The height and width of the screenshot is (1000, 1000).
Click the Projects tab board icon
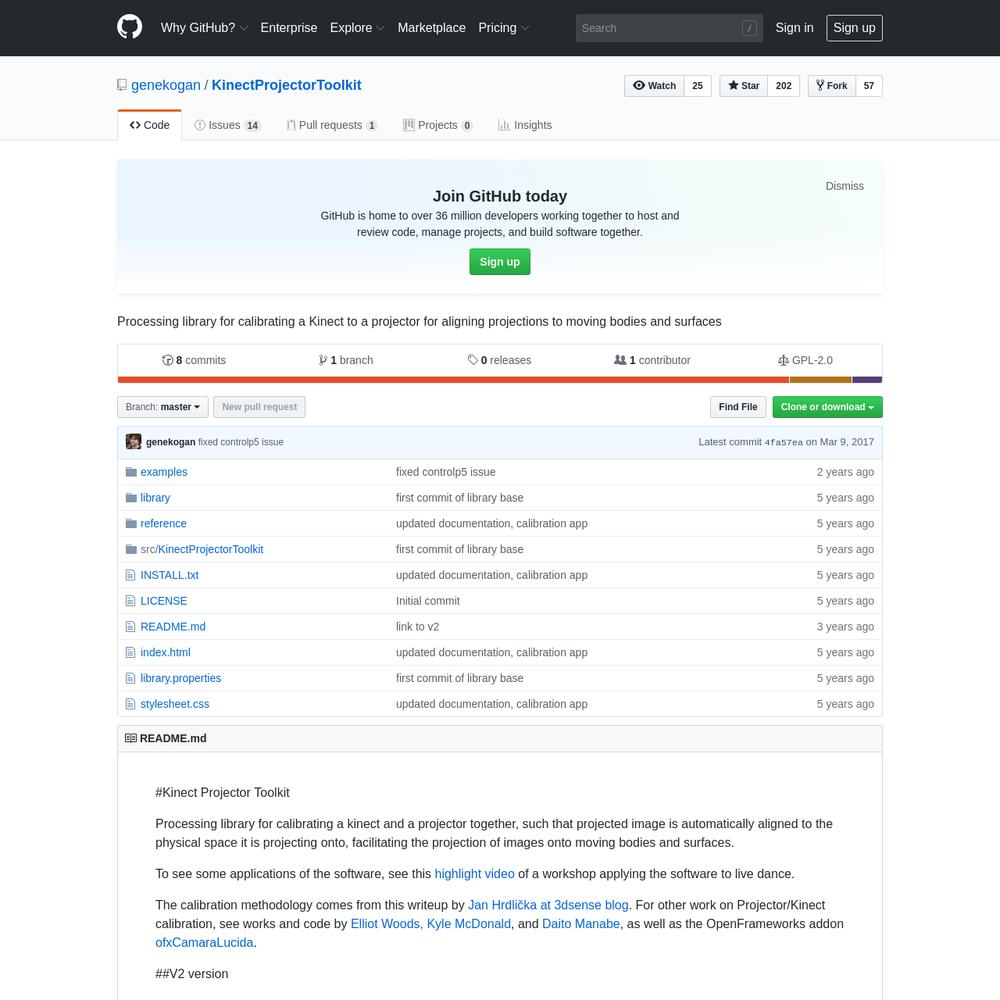coord(409,125)
